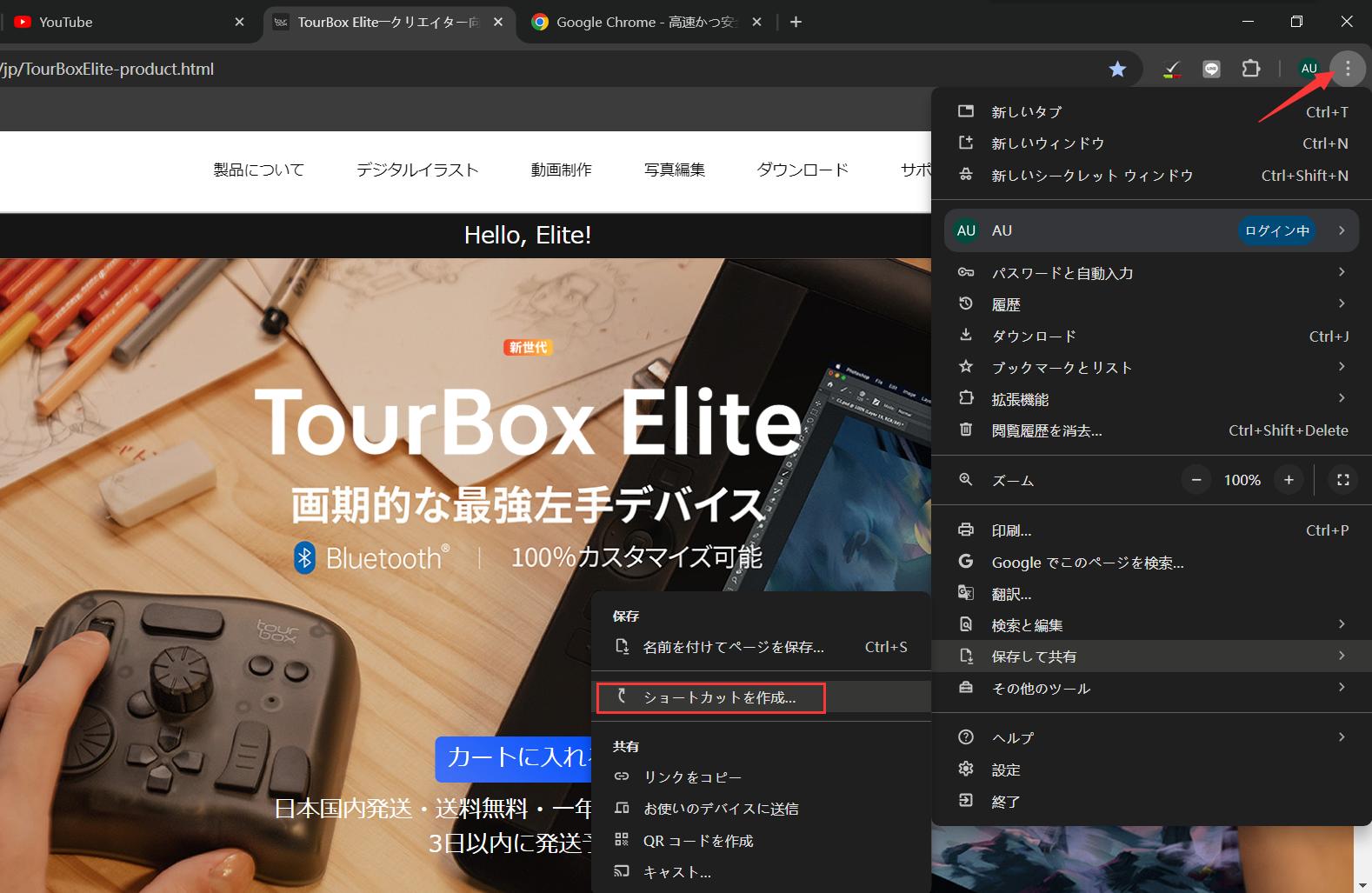Select お使いのデバイスに送信
Viewport: 1372px width, 893px height.
point(761,809)
